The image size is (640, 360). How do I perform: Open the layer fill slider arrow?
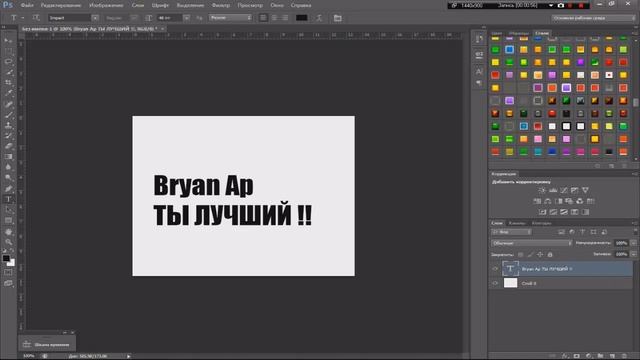633,254
